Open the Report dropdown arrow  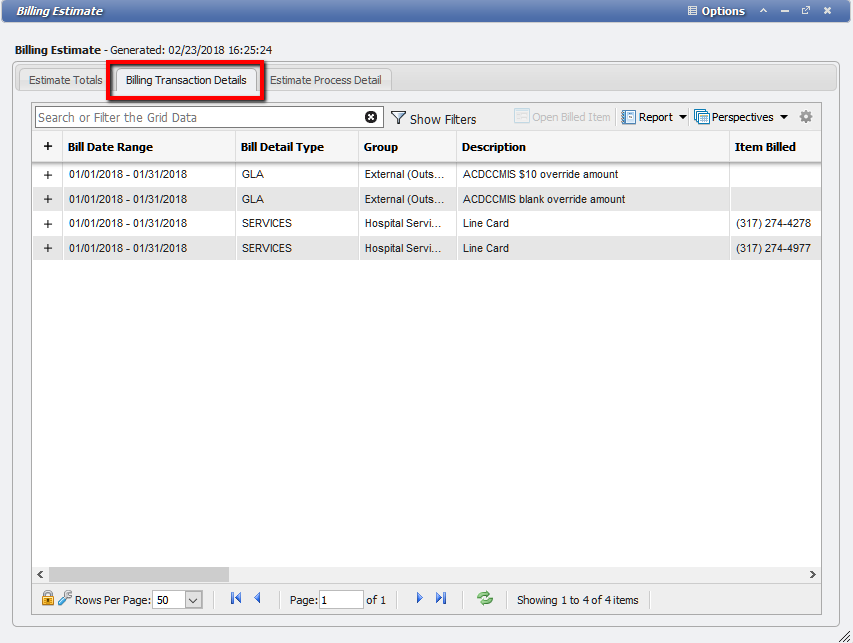point(683,116)
